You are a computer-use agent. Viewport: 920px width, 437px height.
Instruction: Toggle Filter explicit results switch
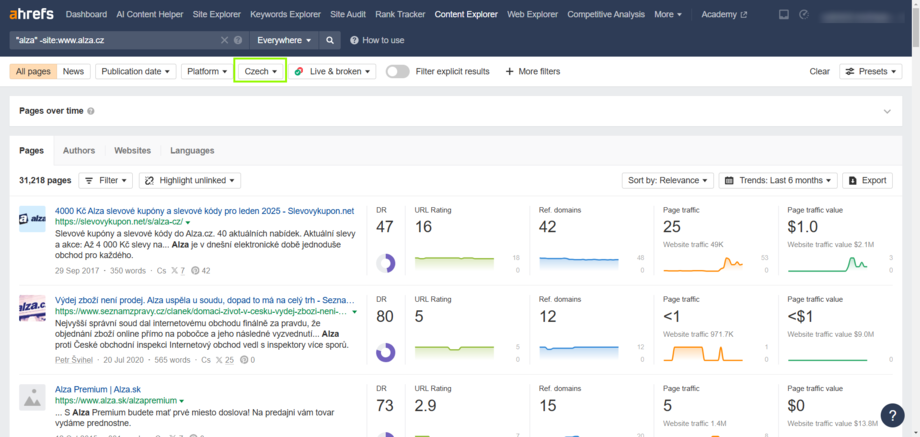[x=397, y=72]
